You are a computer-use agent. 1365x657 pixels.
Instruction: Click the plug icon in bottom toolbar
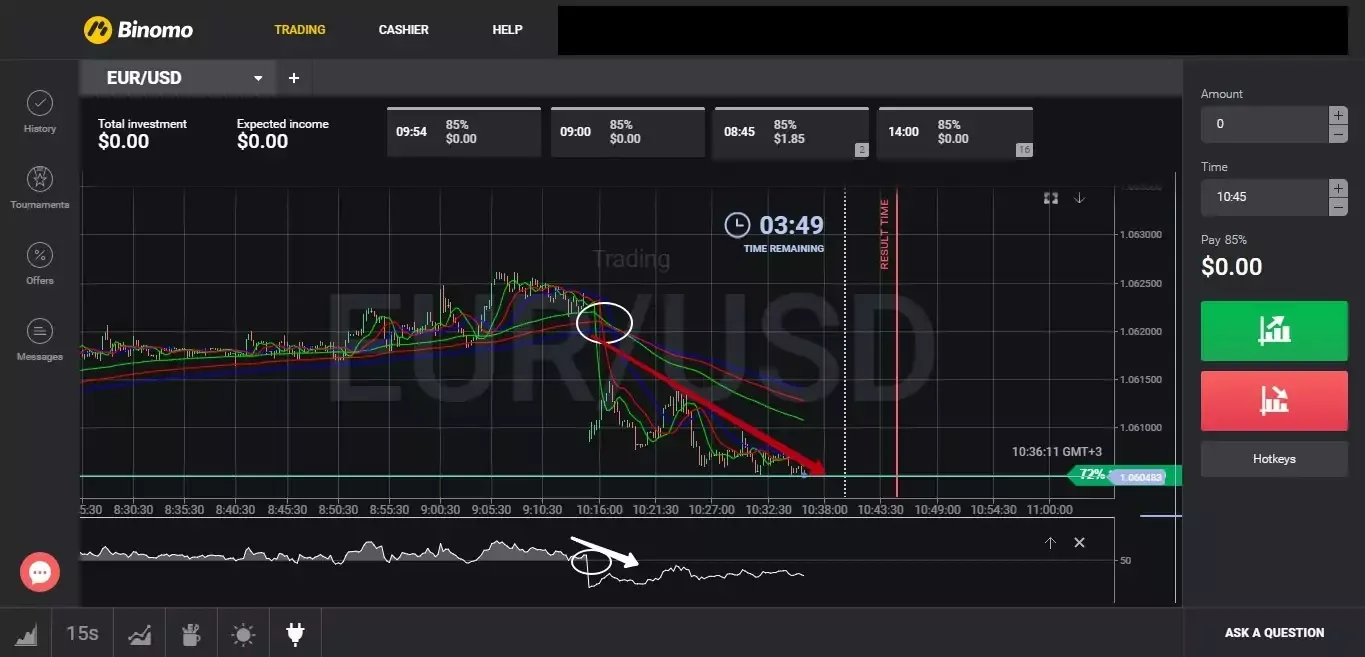point(295,633)
